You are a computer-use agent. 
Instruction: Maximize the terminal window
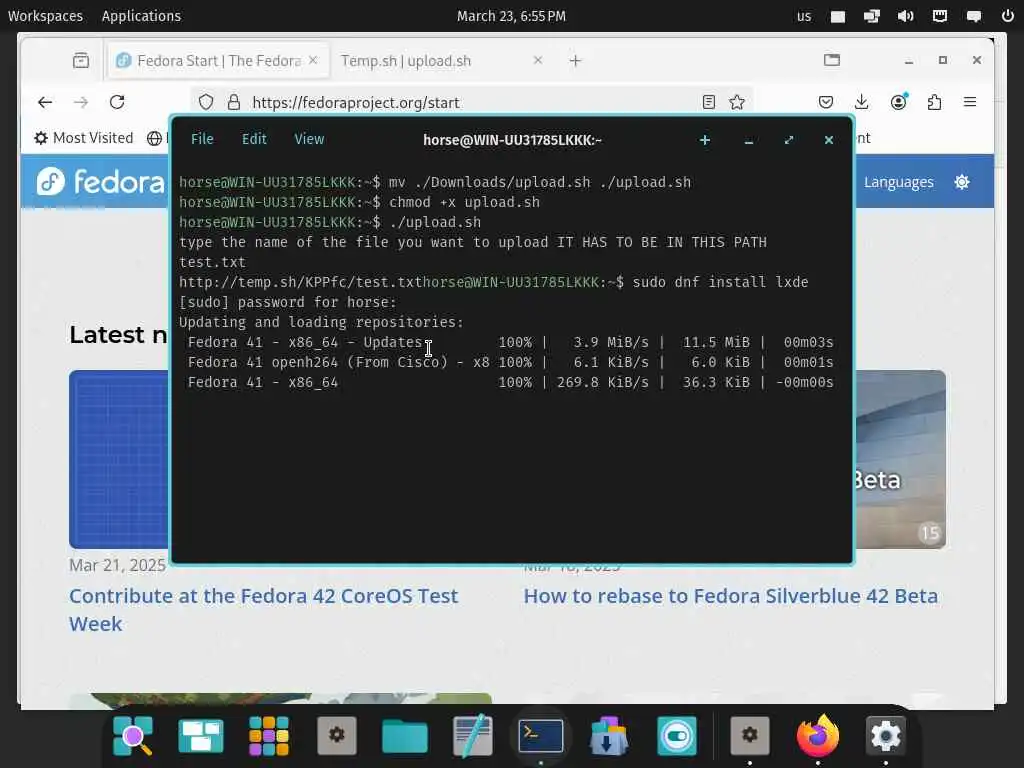click(789, 140)
